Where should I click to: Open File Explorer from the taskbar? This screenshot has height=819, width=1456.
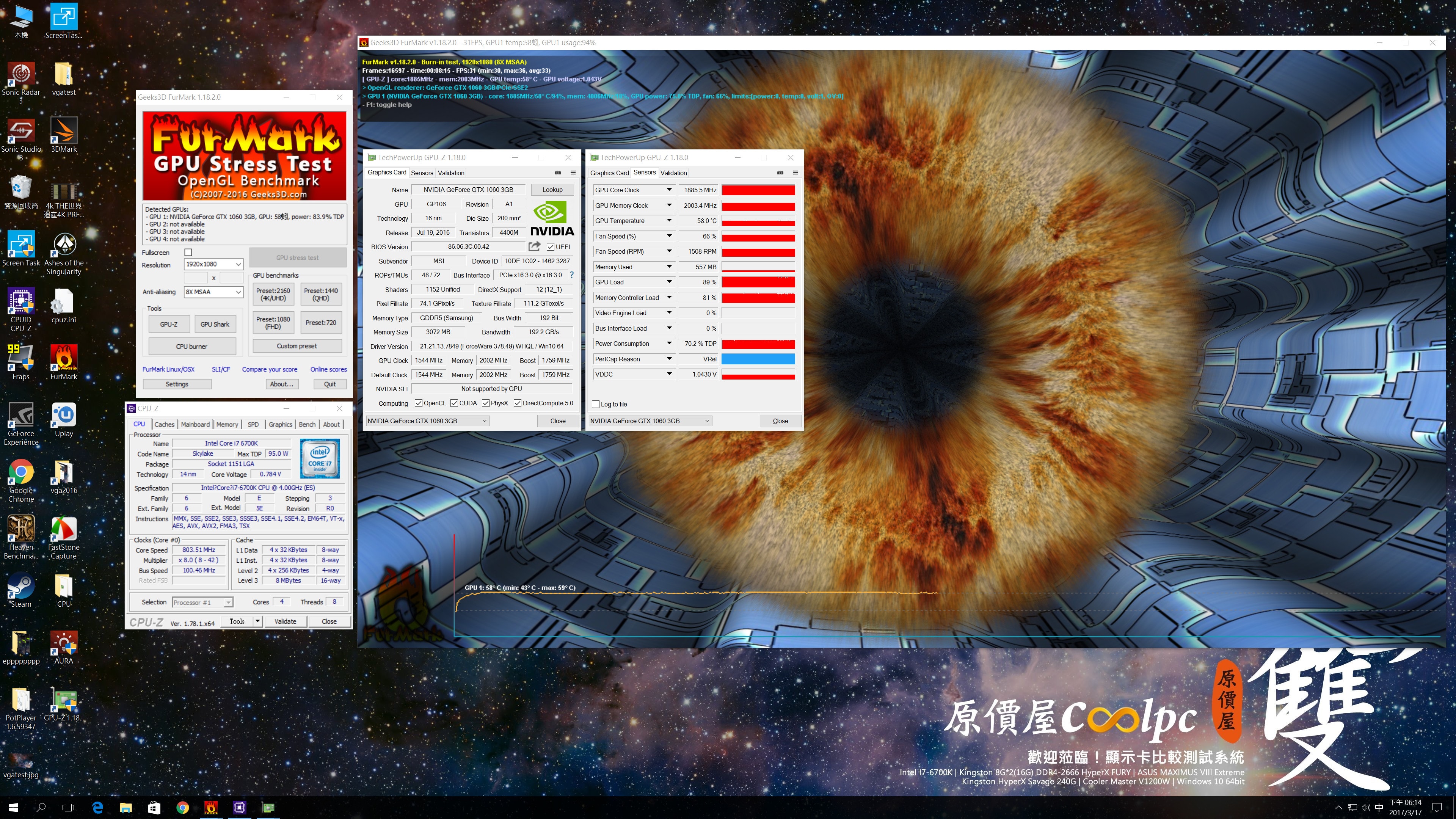(126, 807)
